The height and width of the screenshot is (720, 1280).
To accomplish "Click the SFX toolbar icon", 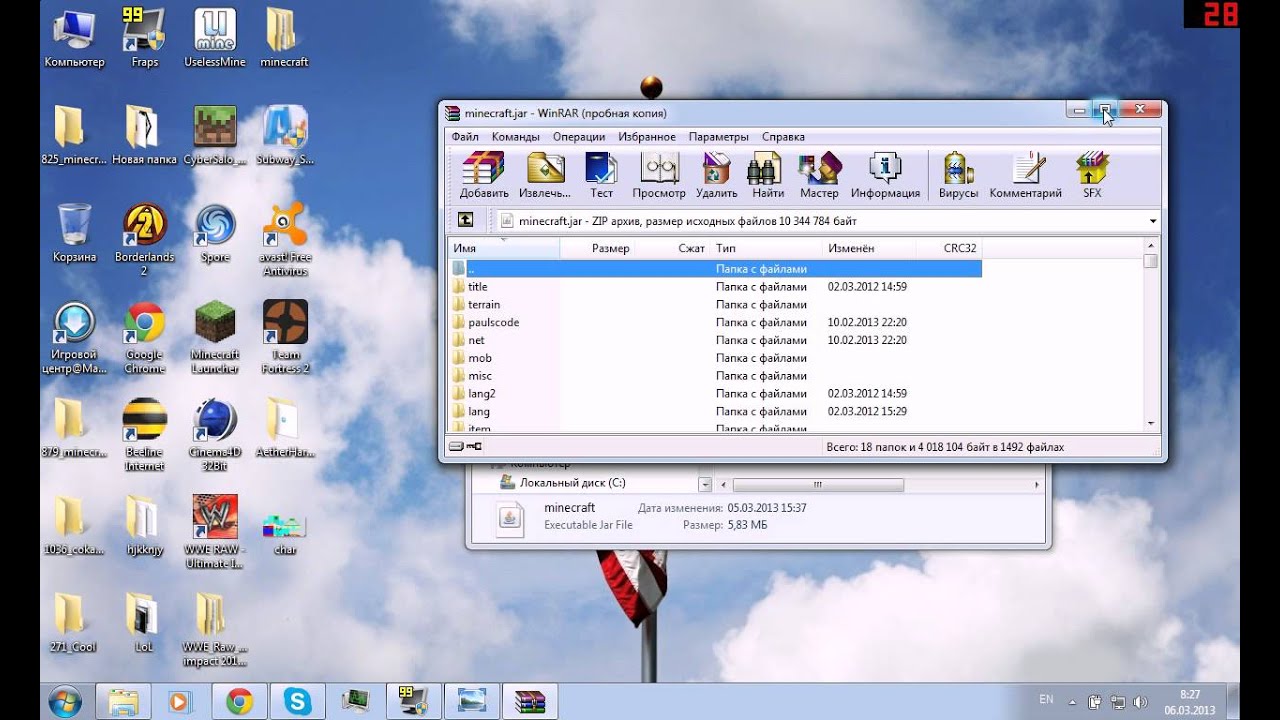I will [1092, 175].
